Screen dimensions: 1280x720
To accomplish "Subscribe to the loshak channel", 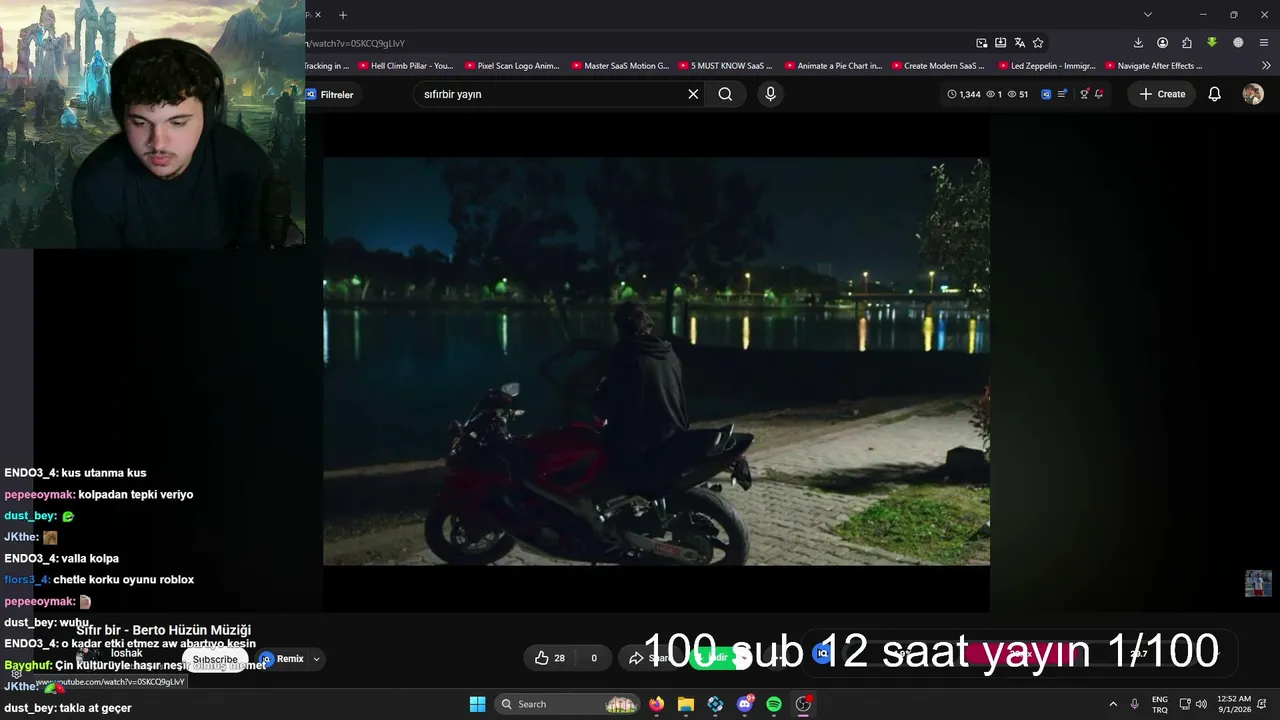I will [x=215, y=660].
